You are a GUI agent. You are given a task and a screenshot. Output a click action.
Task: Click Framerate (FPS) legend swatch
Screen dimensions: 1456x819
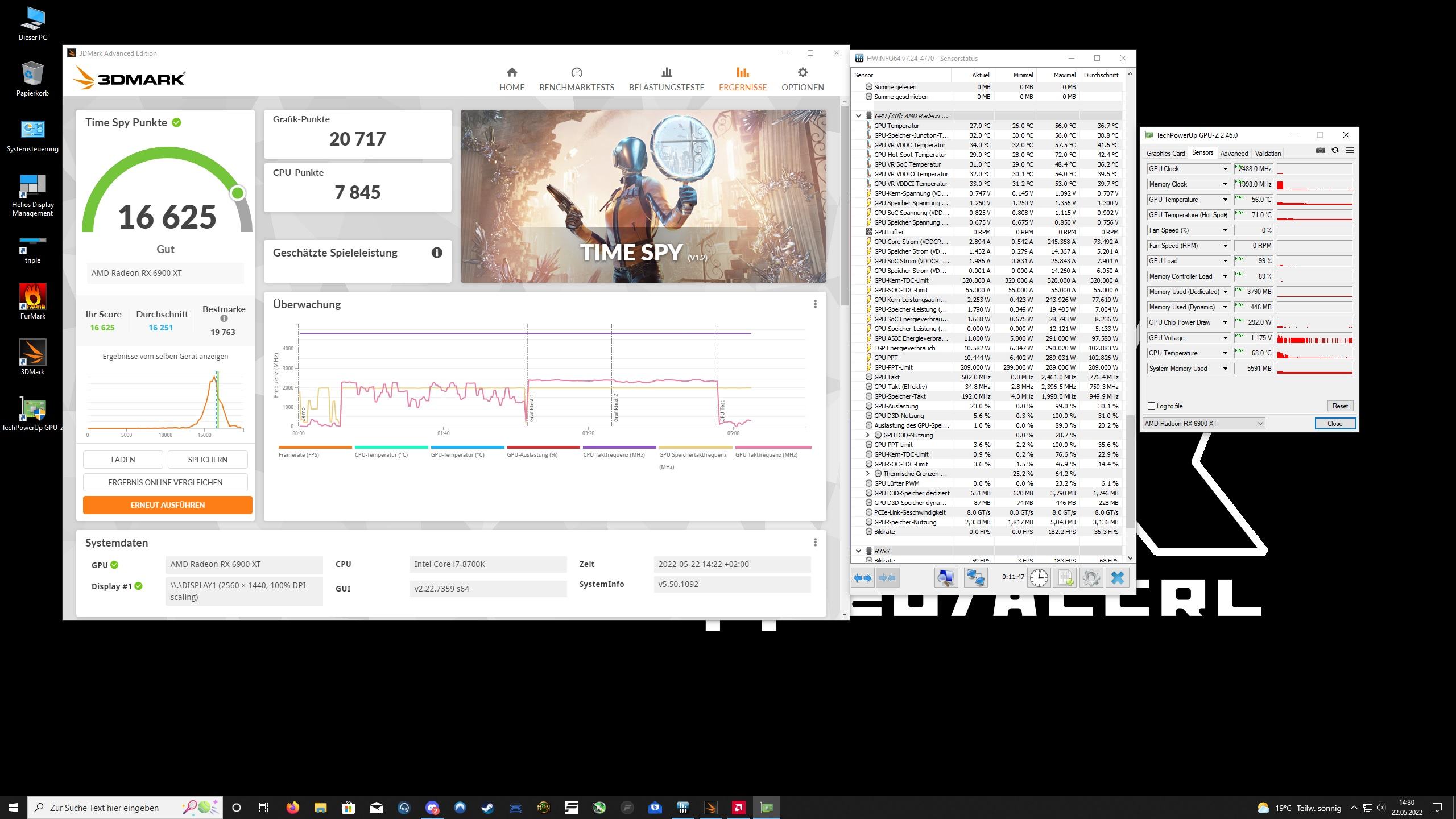pos(315,448)
